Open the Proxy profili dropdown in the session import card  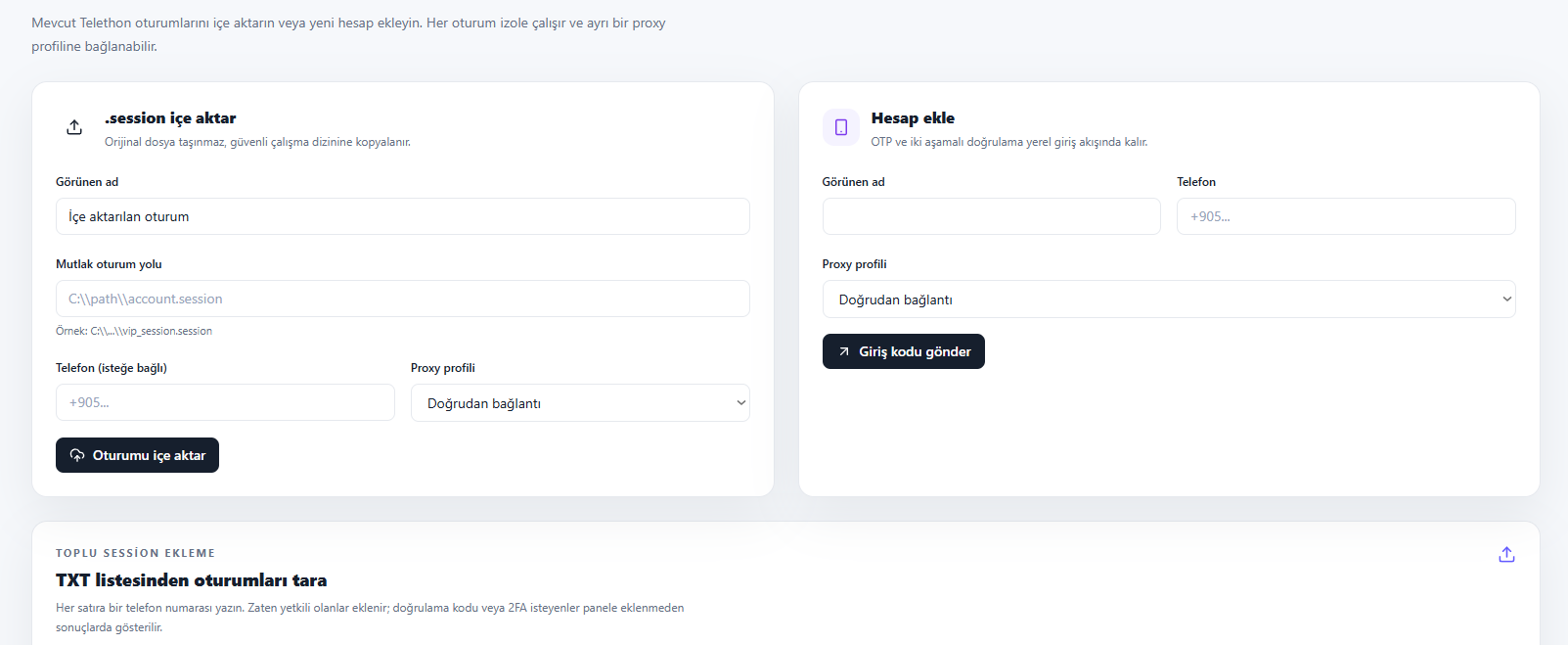pyautogui.click(x=580, y=403)
